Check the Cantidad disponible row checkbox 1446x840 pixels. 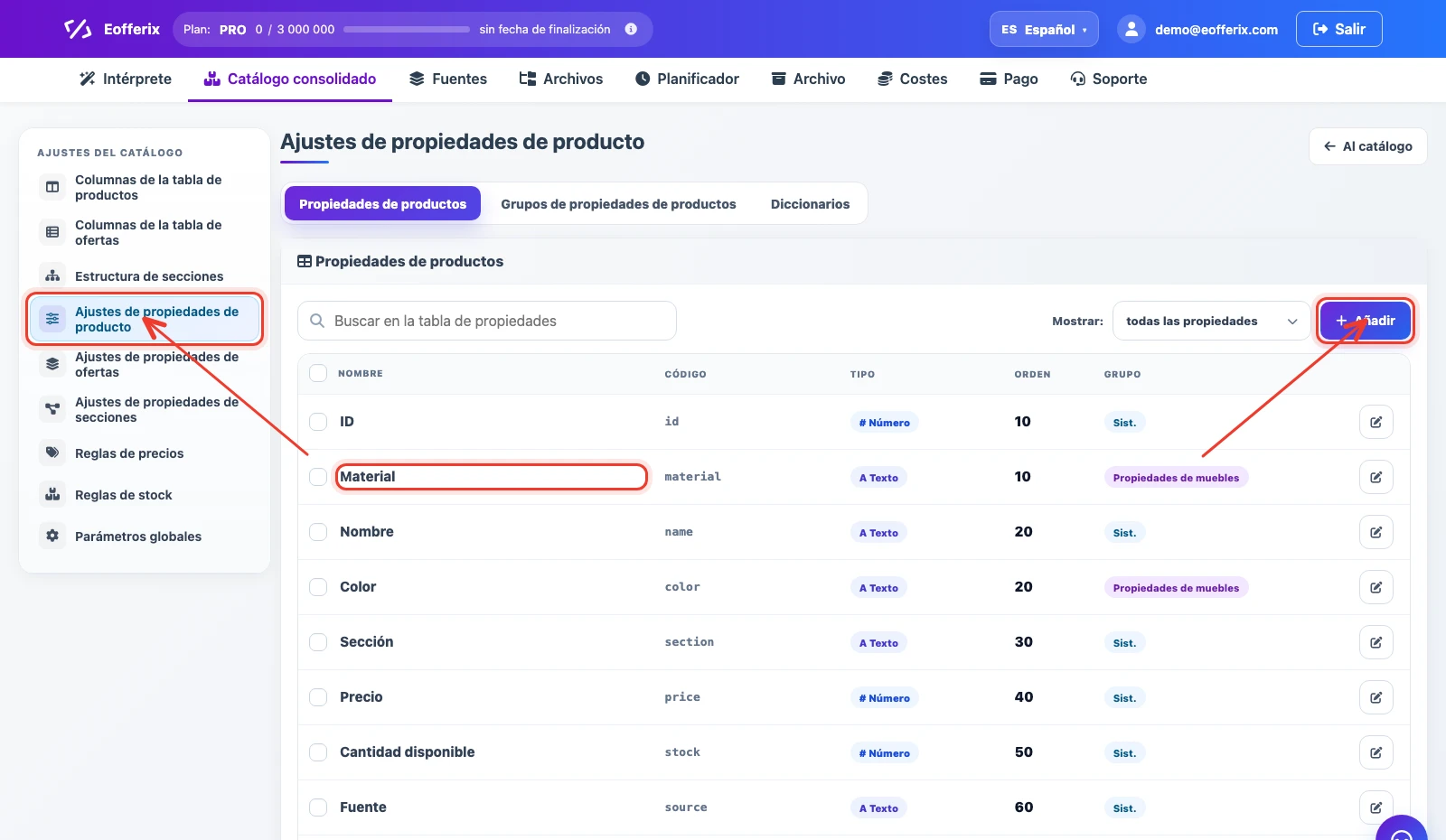click(318, 752)
